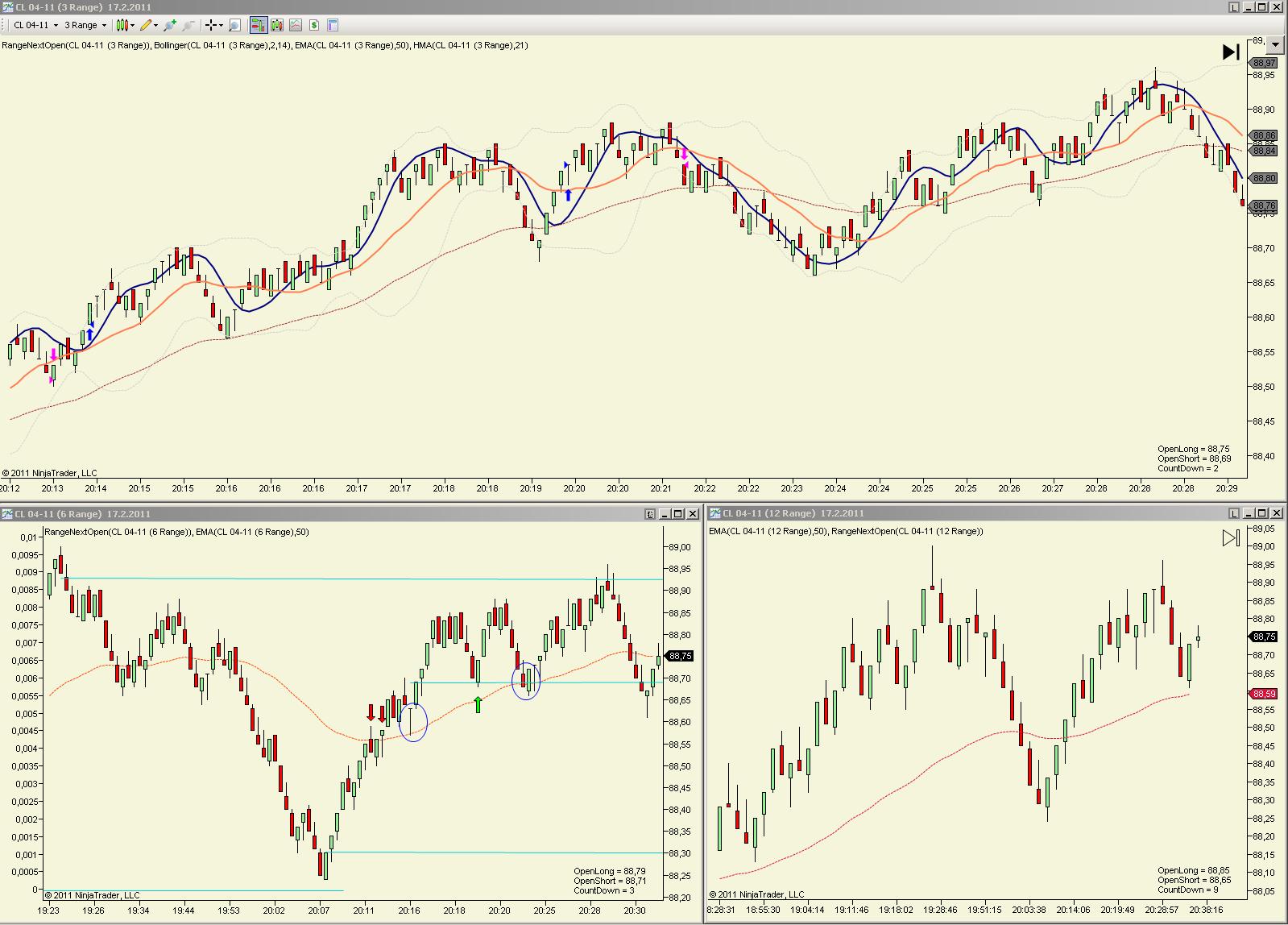Screen dimensions: 1288x925
Task: Click the 6 Range chart window icon
Action: (x=7, y=514)
